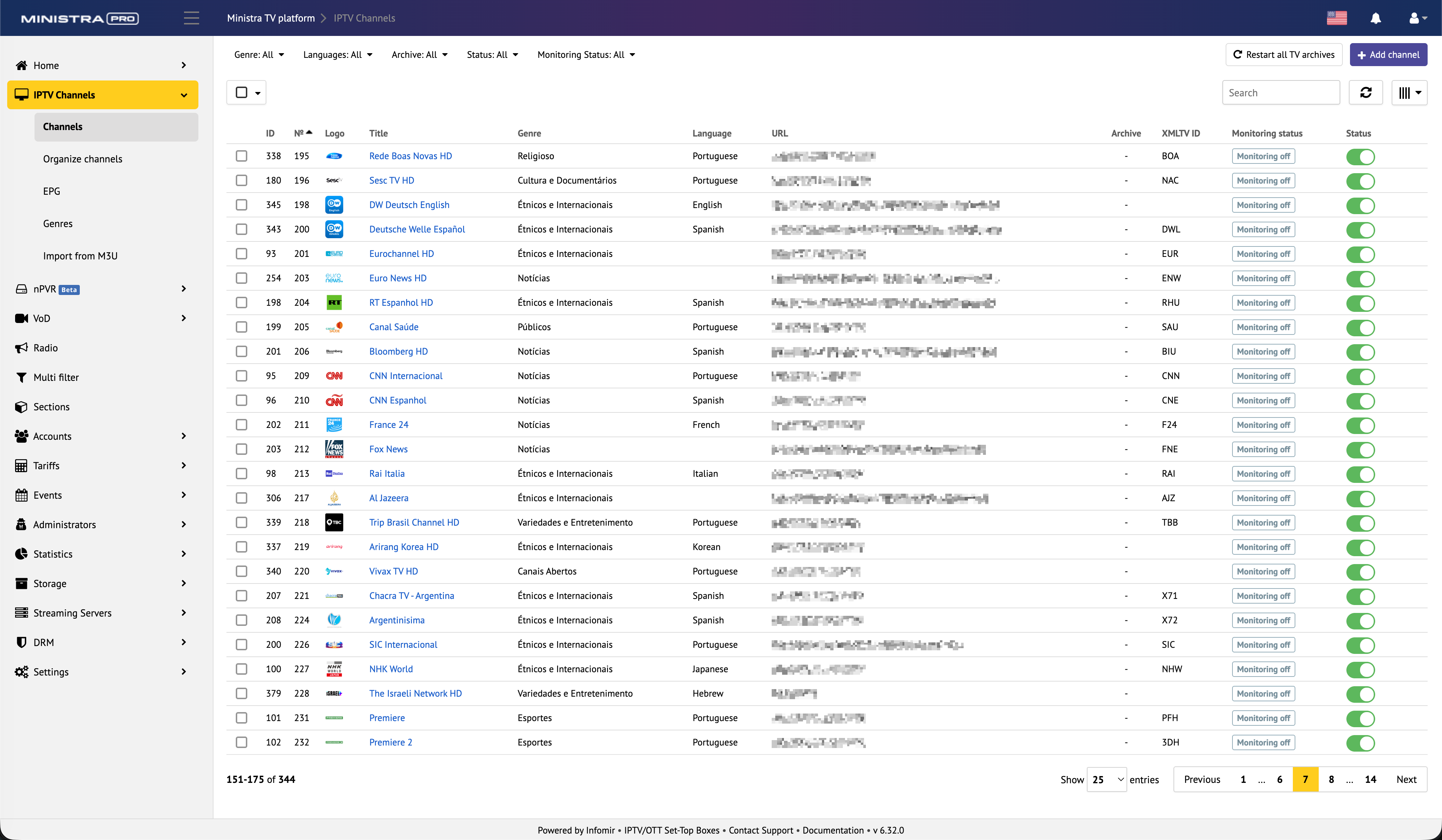Check the CNN Internacional row checkbox
1442x840 pixels.
point(242,376)
